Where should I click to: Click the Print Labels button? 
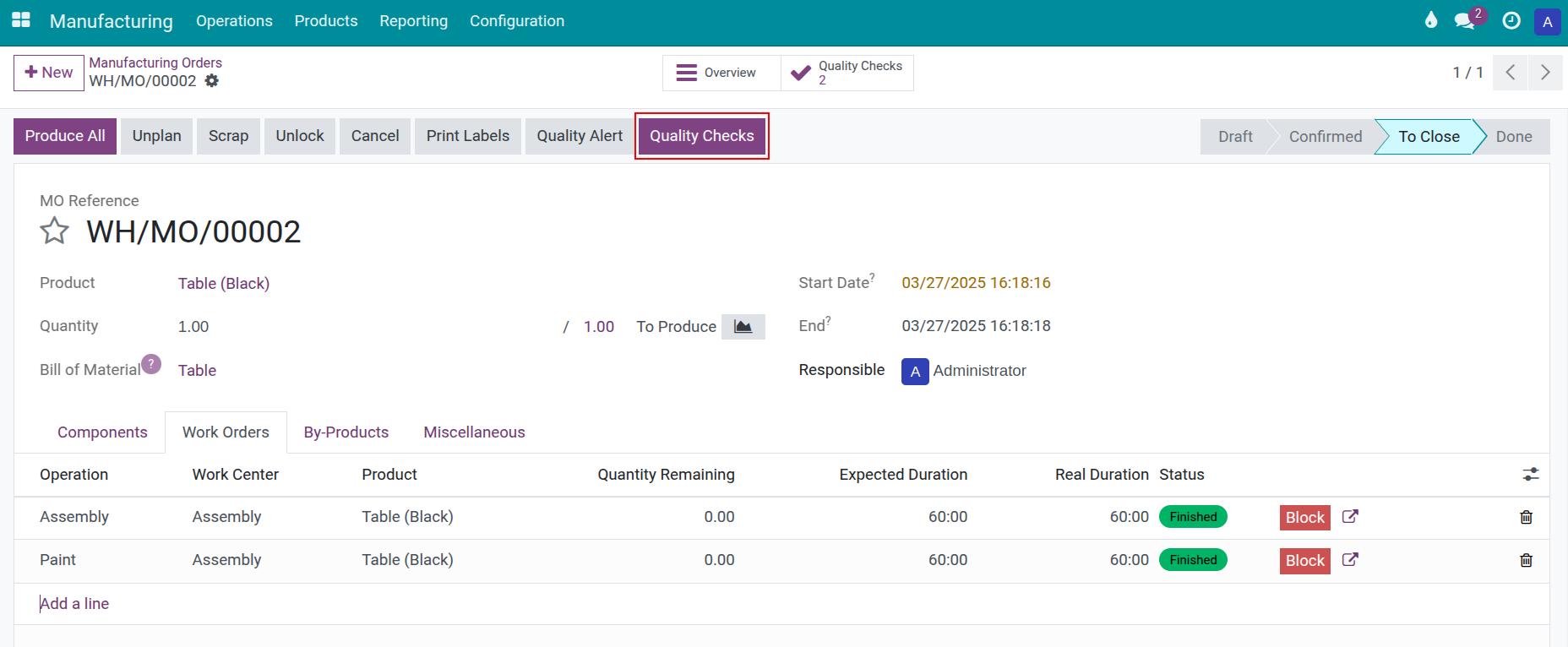point(468,136)
